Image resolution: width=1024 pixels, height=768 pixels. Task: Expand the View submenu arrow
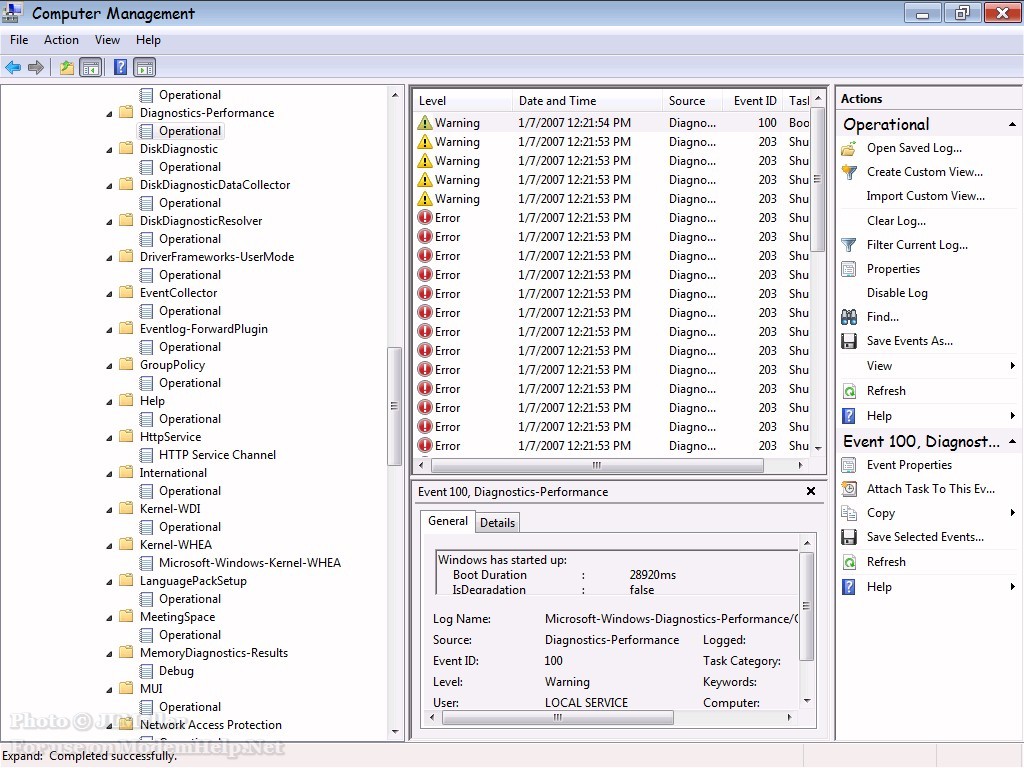pyautogui.click(x=1012, y=366)
